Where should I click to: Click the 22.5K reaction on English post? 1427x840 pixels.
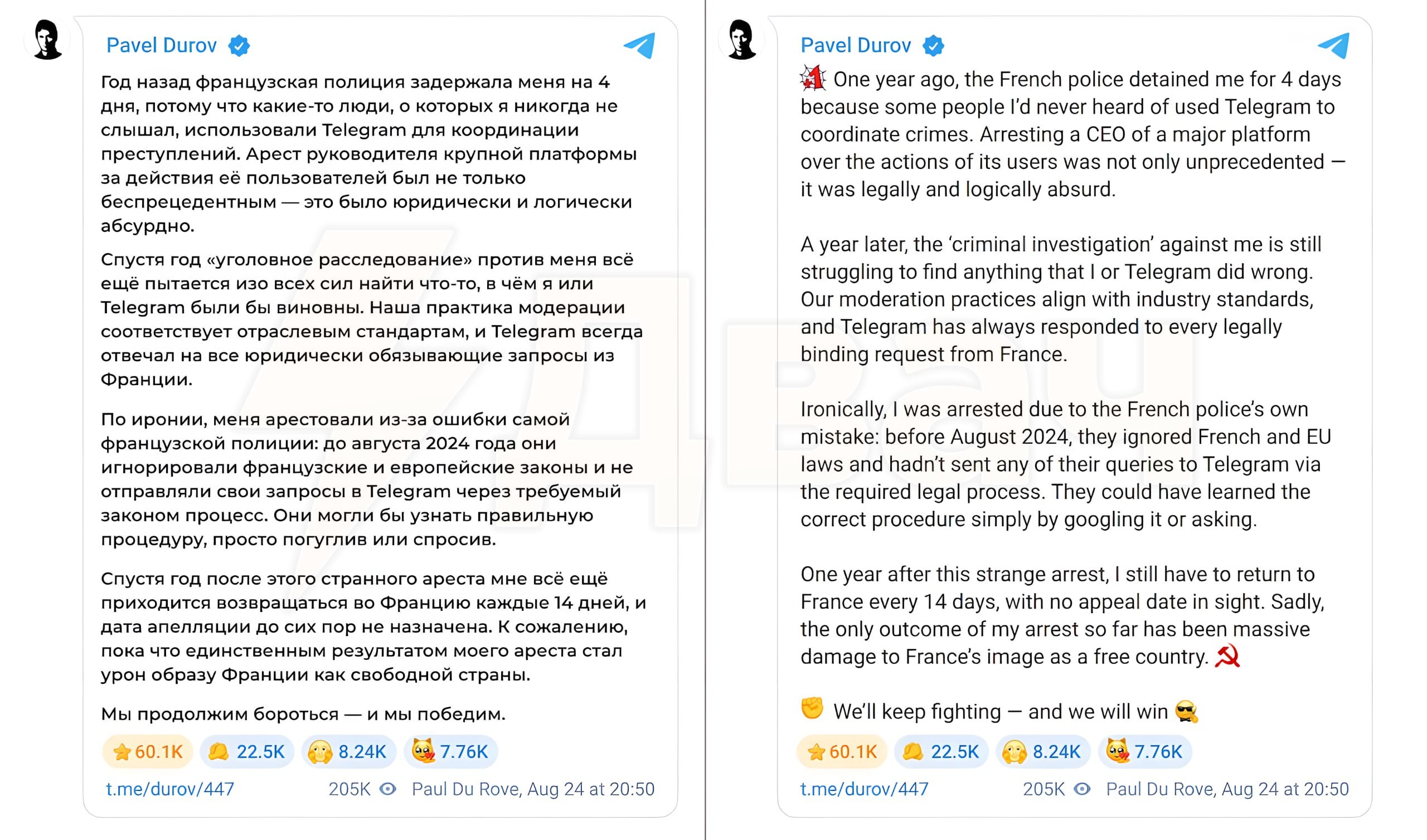click(x=941, y=751)
